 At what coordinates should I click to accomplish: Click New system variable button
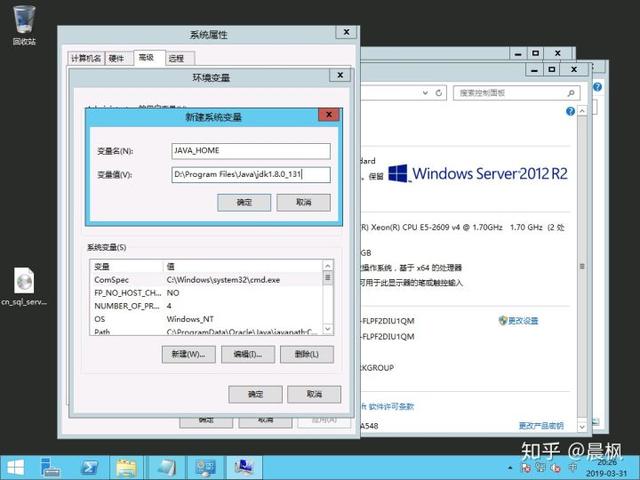pos(188,354)
